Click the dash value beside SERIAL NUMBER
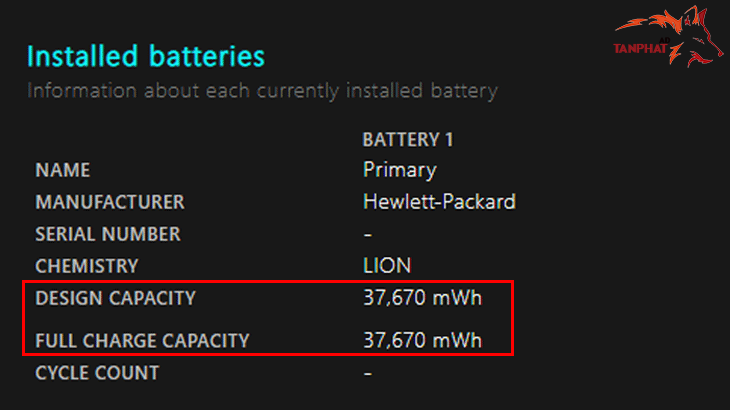This screenshot has width=730, height=410. pos(368,234)
